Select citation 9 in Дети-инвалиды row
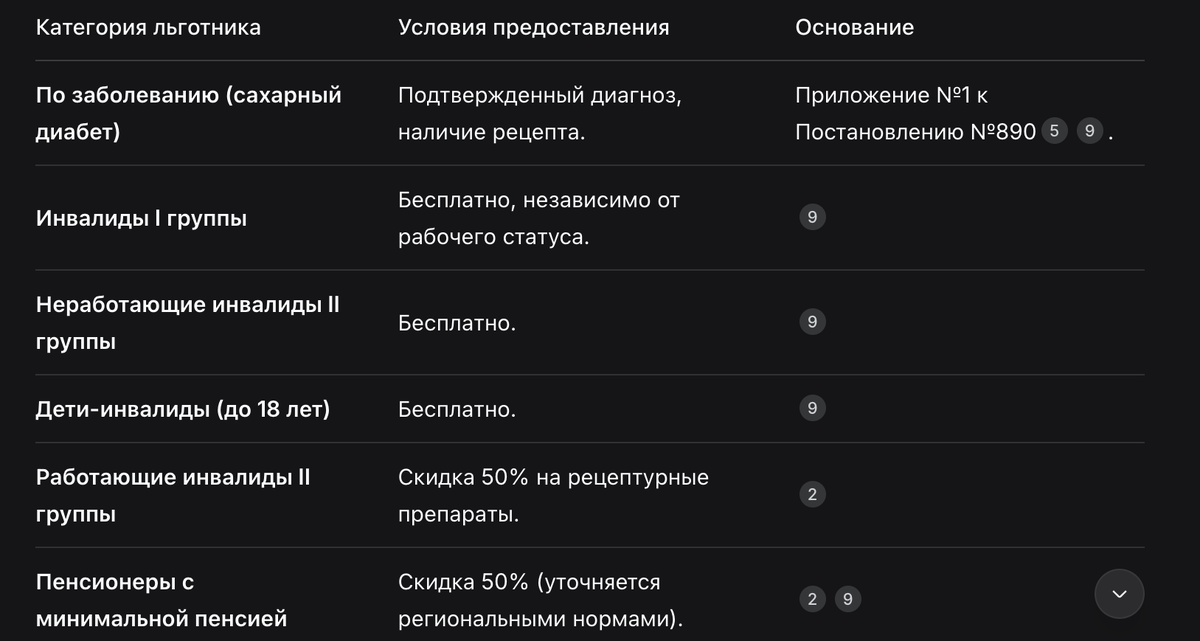 (x=812, y=408)
